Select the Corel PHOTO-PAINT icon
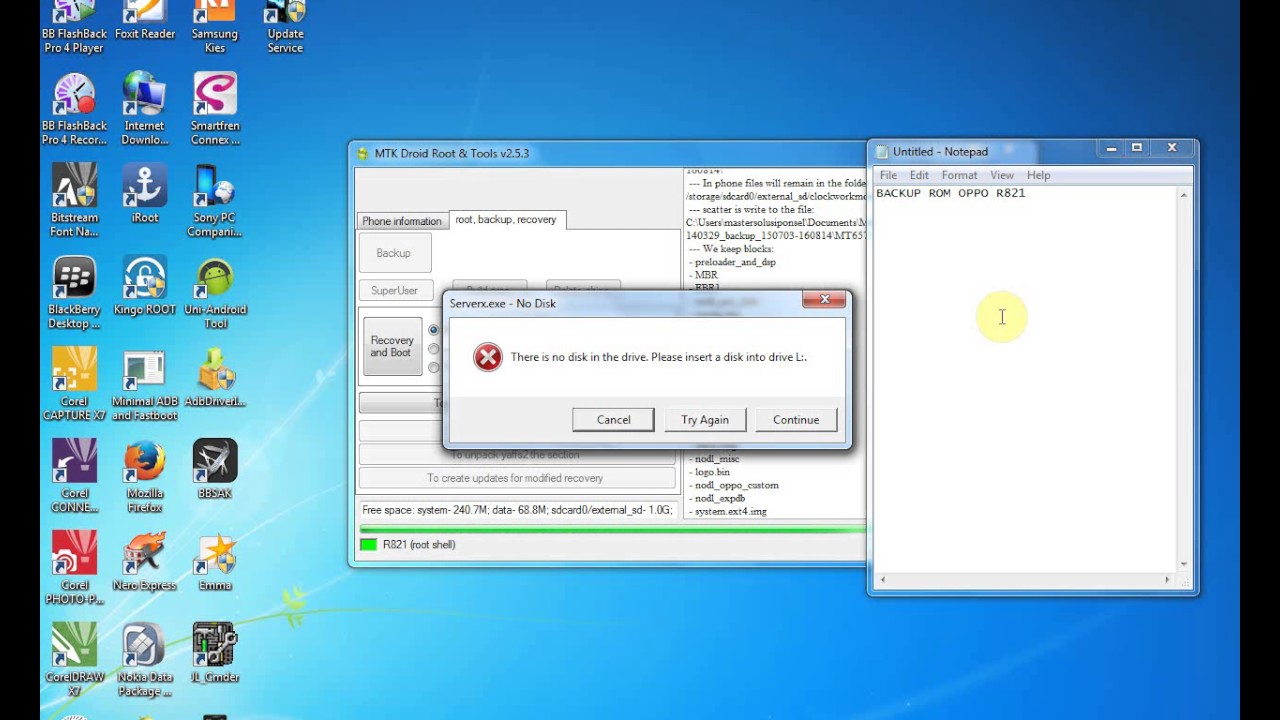This screenshot has height=720, width=1280. click(x=74, y=570)
